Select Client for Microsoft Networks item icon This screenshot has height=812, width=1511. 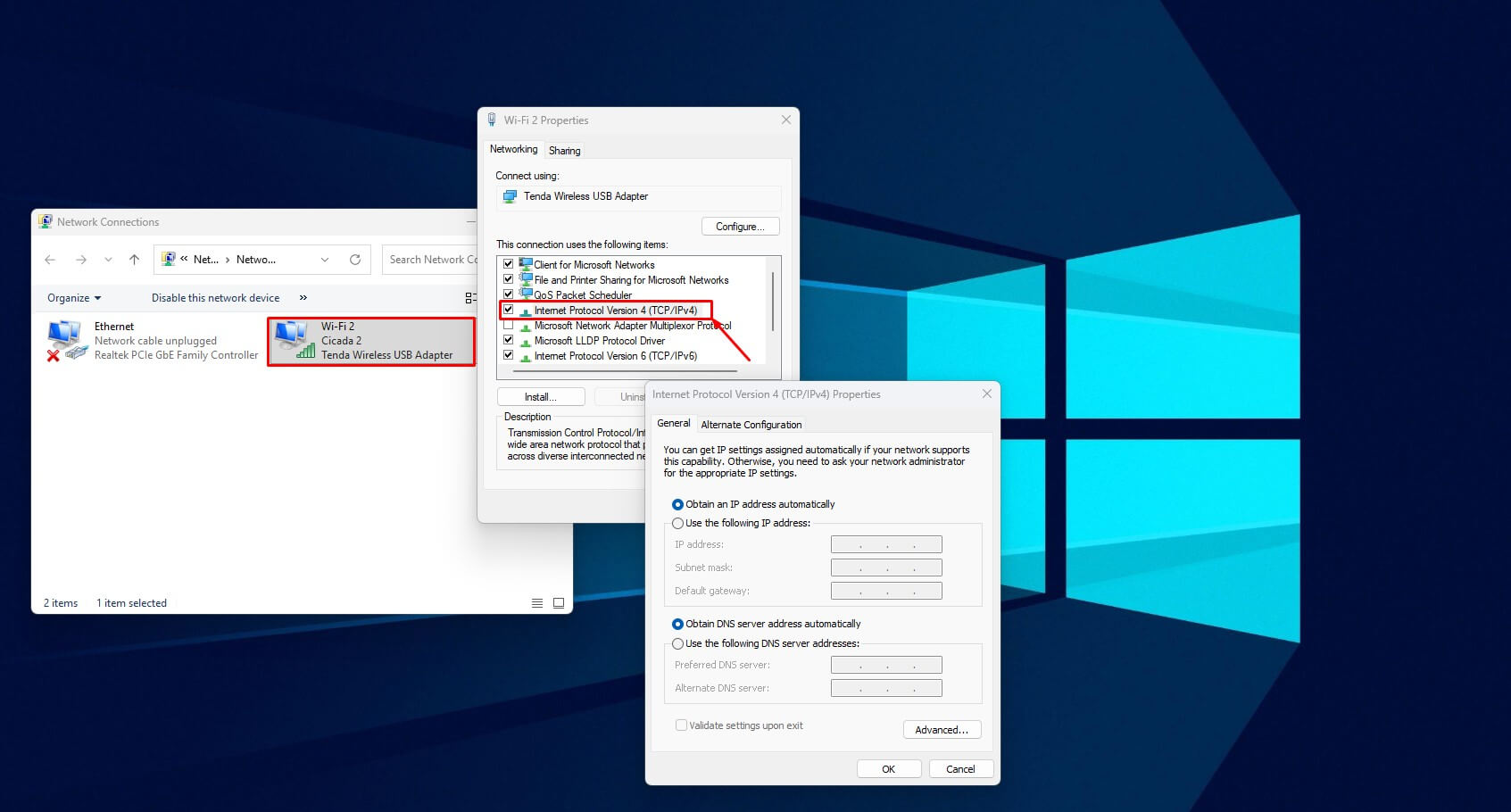pos(526,264)
